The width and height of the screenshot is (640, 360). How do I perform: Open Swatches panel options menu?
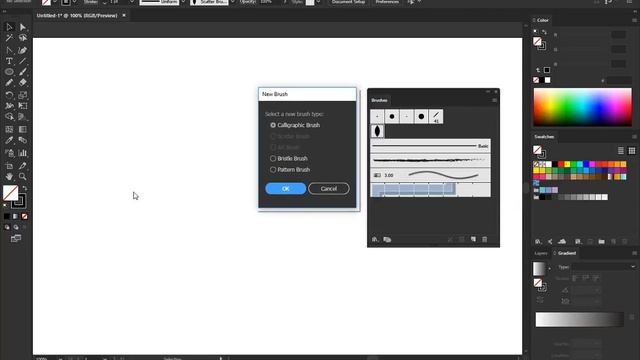[x=634, y=137]
